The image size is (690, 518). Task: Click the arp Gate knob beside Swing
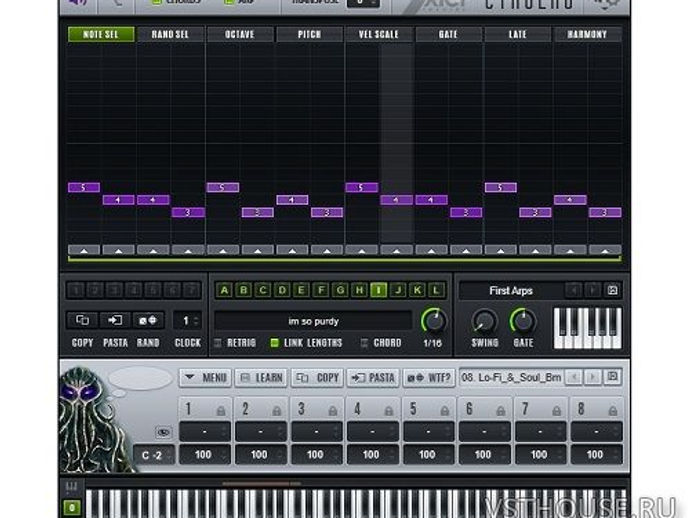point(523,321)
